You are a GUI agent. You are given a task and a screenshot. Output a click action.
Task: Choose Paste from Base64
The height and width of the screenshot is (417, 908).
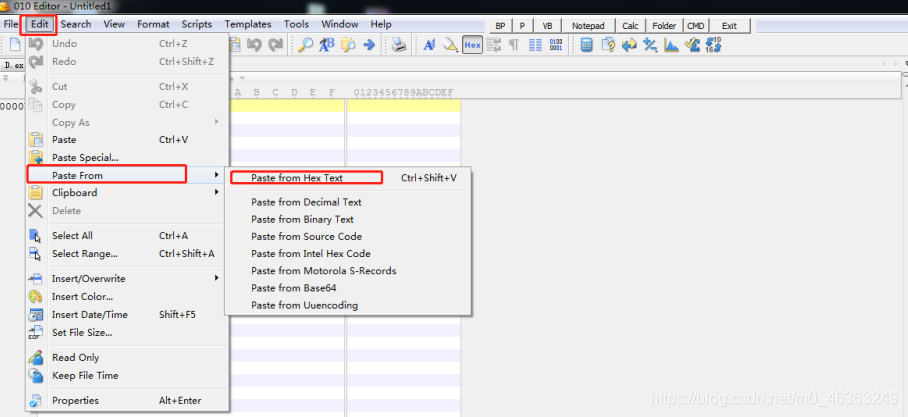[349, 288]
